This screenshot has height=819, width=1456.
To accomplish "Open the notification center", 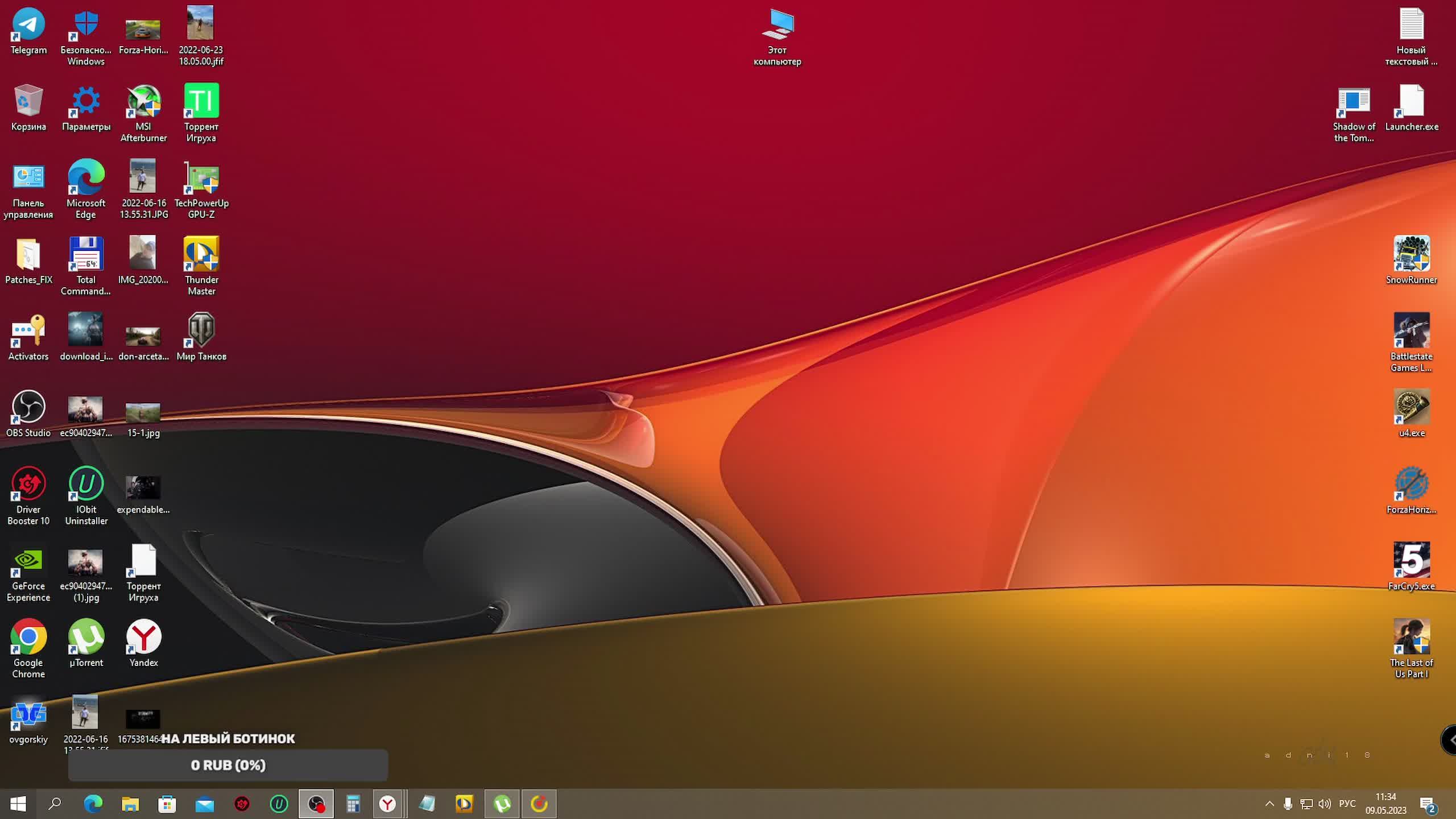I will pos(1428,804).
